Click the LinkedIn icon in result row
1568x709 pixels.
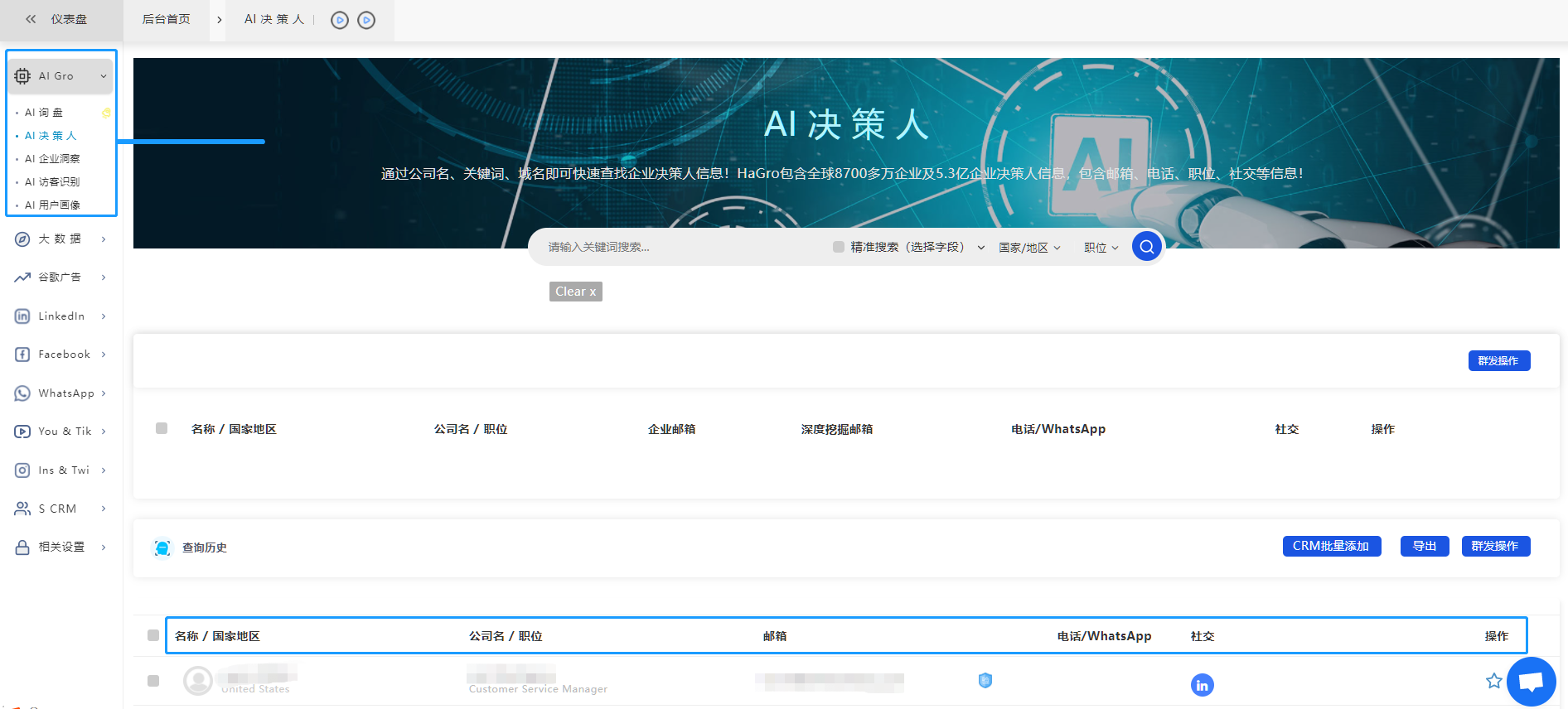[x=1202, y=685]
